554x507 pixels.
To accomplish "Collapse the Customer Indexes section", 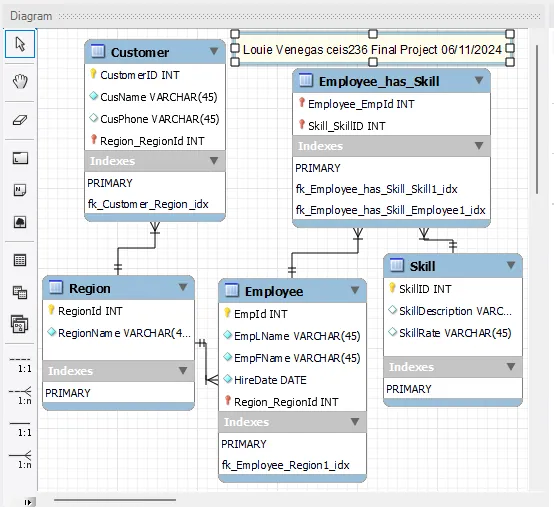I will [213, 161].
